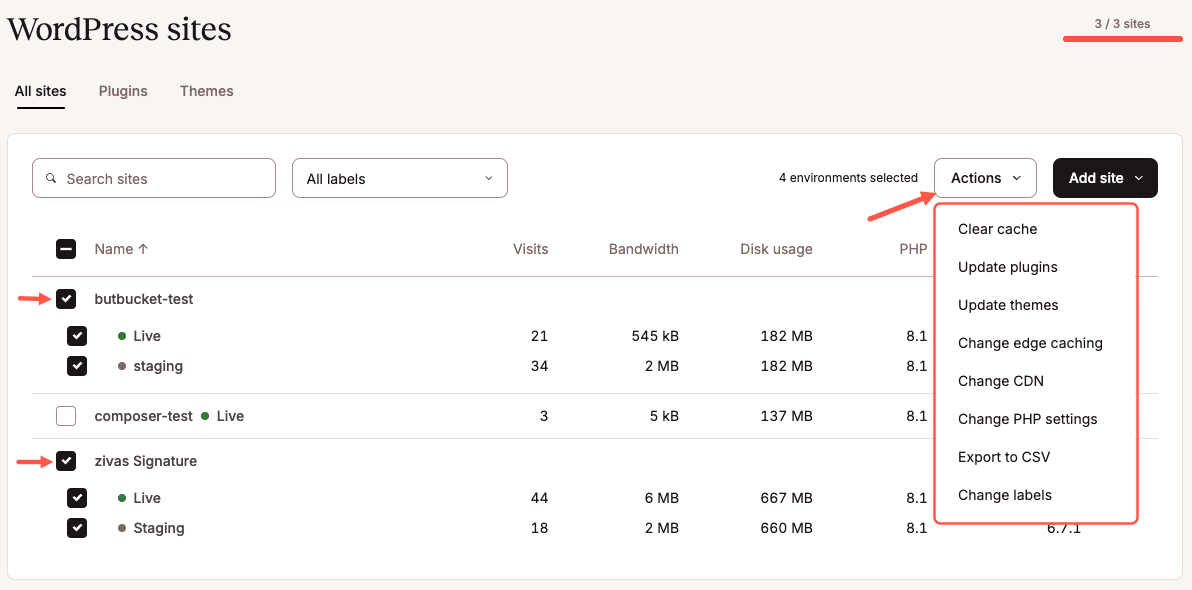Click the Add site button
Viewport: 1192px width, 590px height.
(x=1095, y=177)
